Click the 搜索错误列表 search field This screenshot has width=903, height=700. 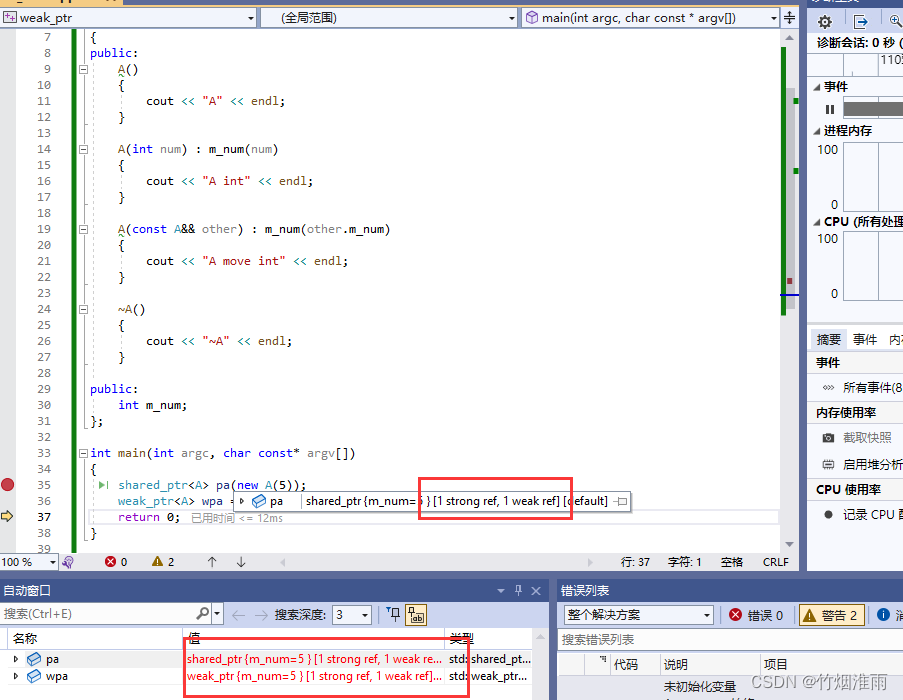pyautogui.click(x=730, y=640)
